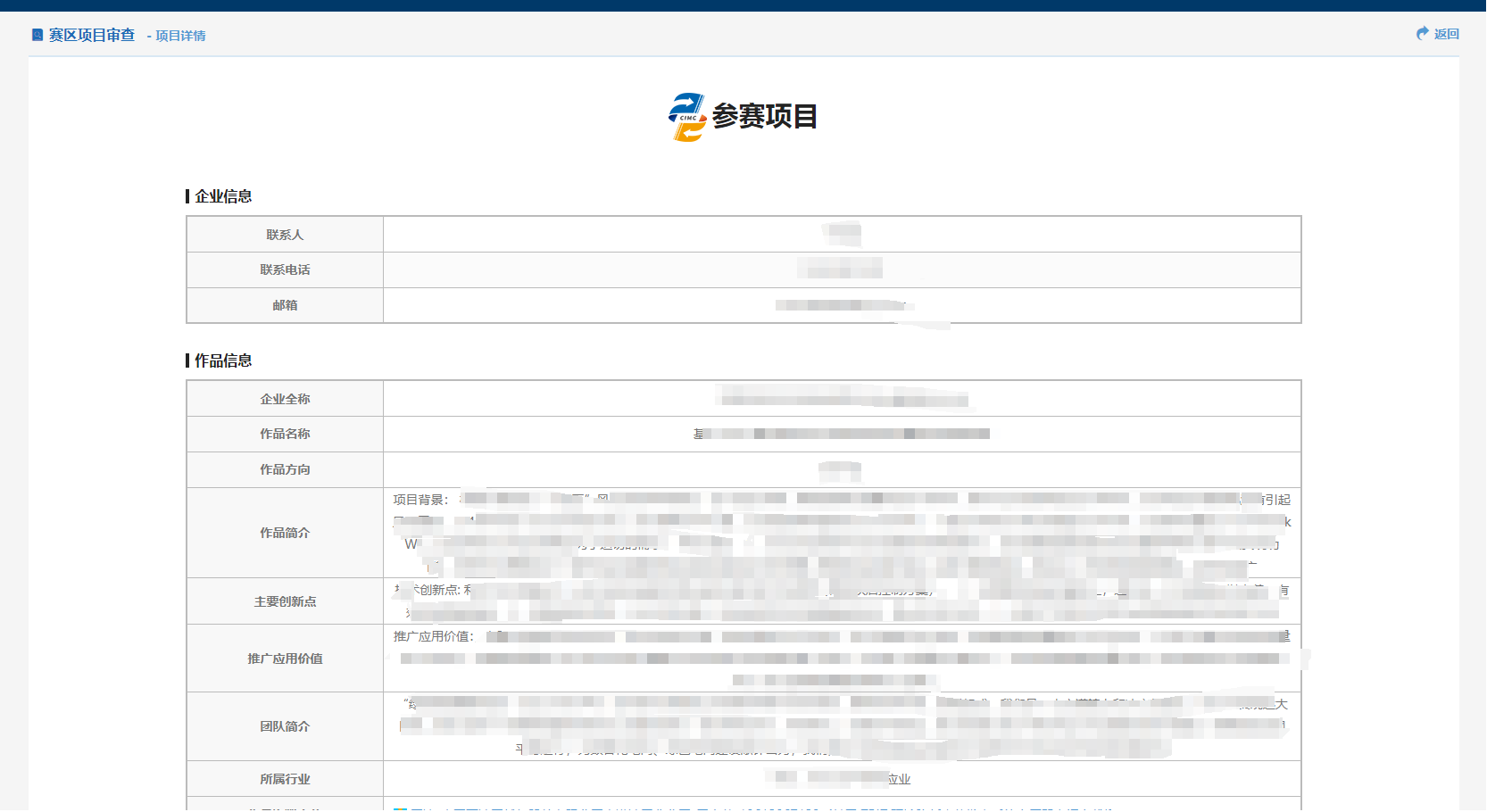1487x812 pixels.
Task: Select the 企业信息 section heading
Action: click(x=223, y=196)
